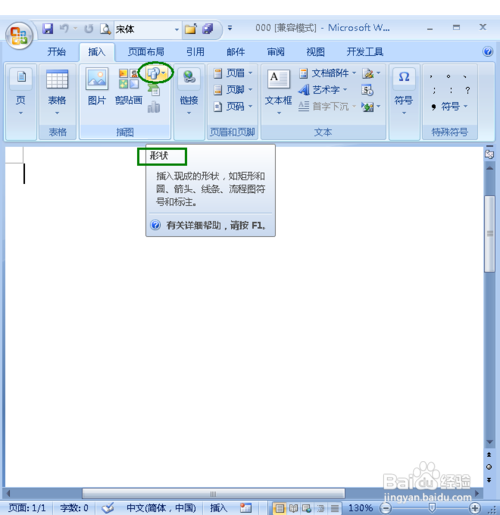Go to next page double-arrow button
This screenshot has width=500, height=515.
click(489, 480)
